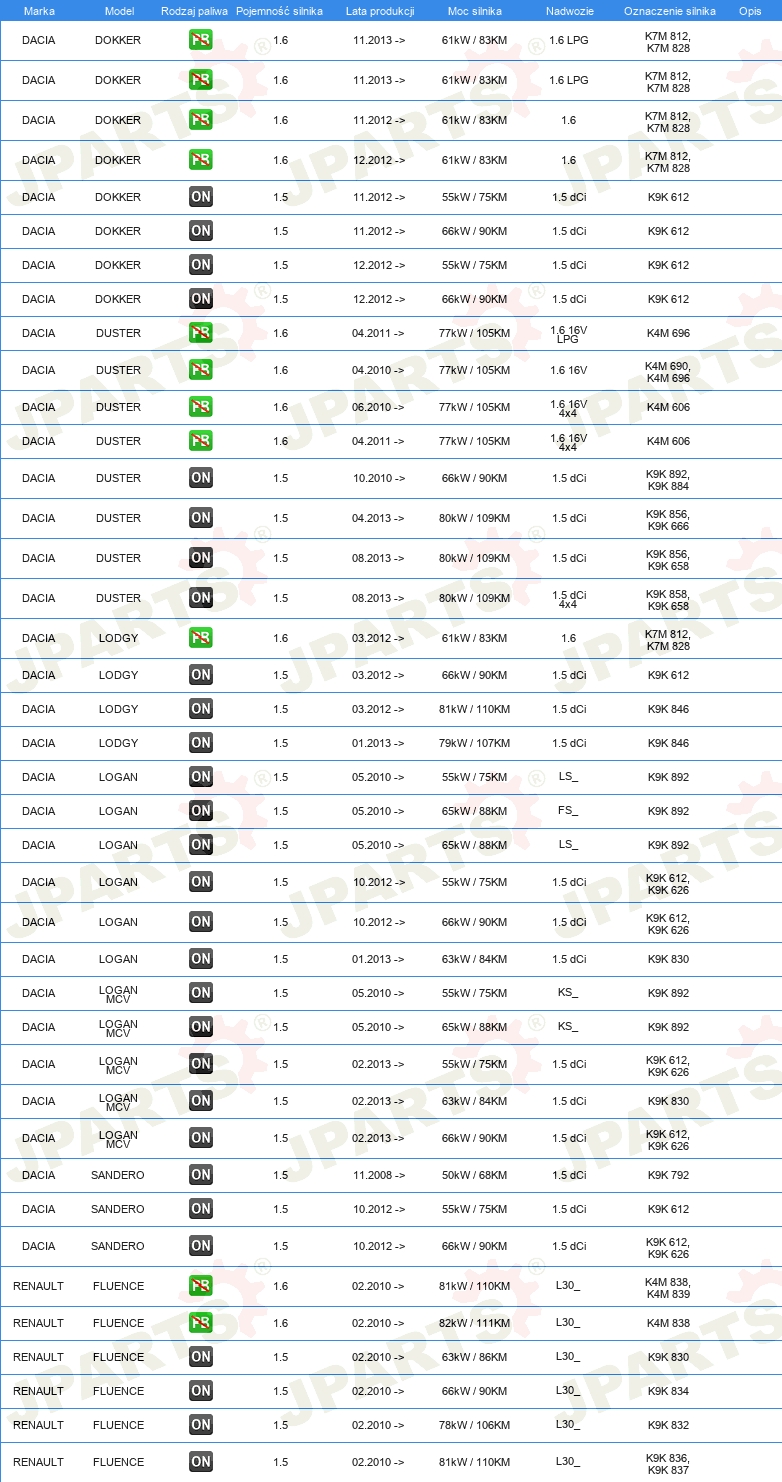Screen dimensions: 782x1482
Task: Click the Model column header
Action: 119,10
